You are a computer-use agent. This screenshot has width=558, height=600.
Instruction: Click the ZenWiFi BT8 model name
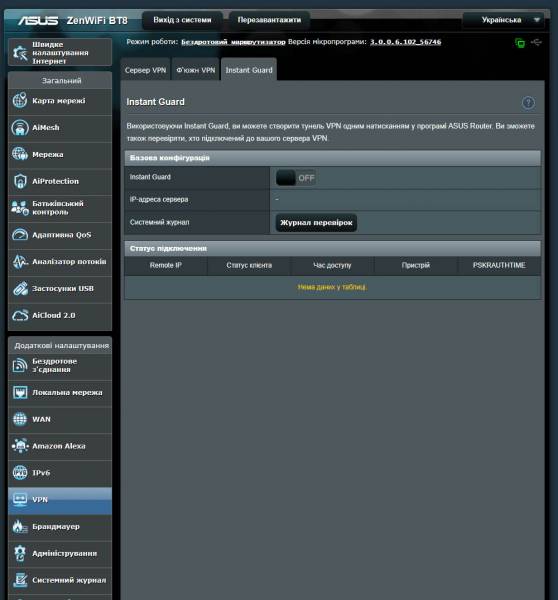click(97, 20)
